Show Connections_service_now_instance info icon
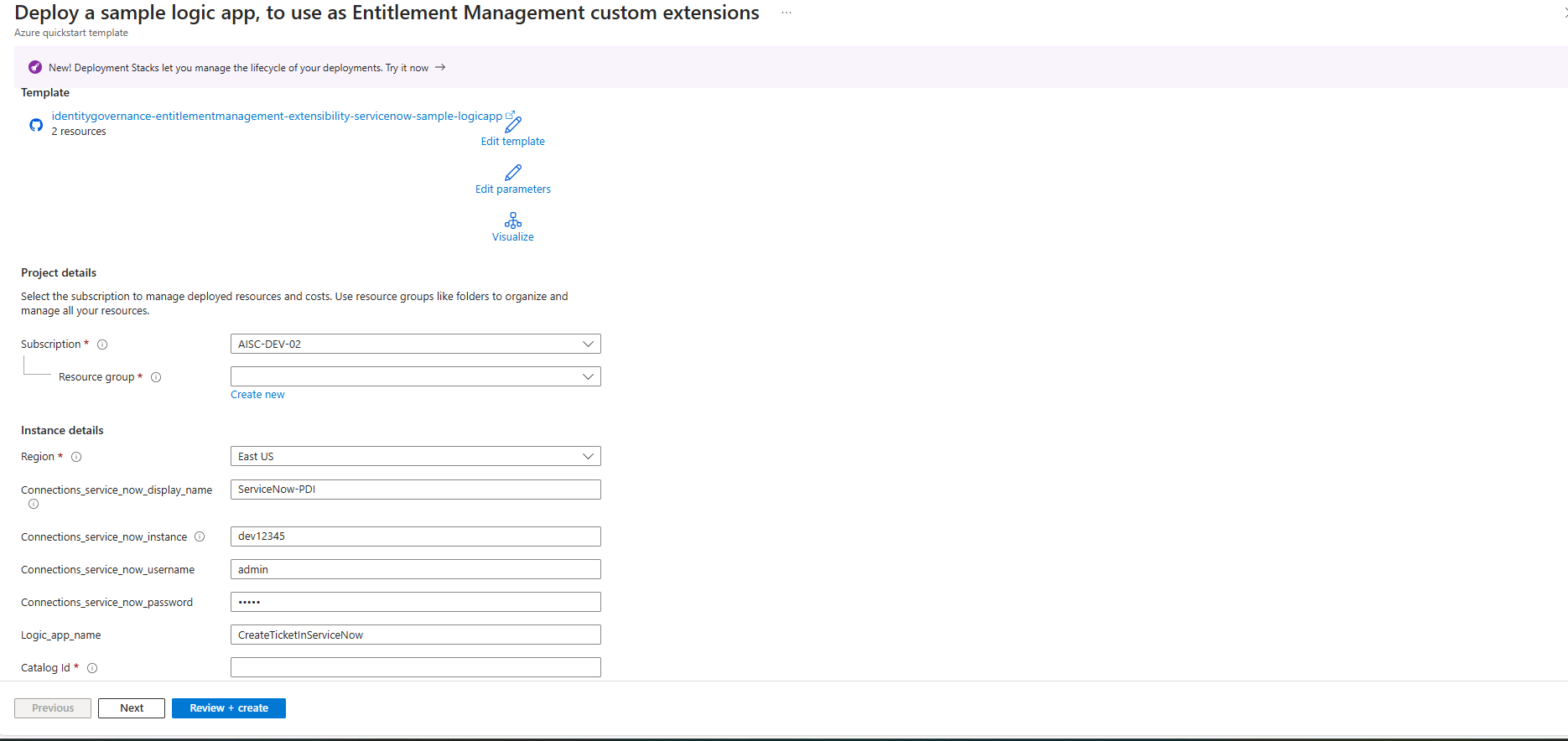 point(200,536)
